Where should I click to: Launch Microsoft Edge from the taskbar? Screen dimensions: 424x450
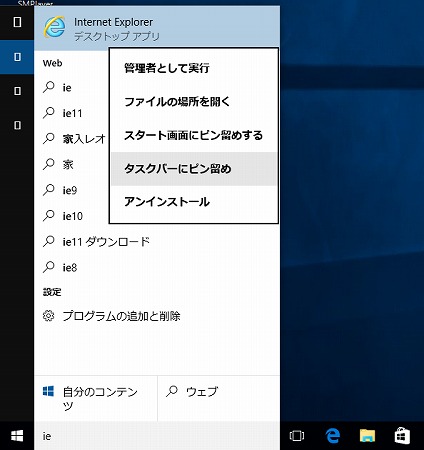point(332,436)
